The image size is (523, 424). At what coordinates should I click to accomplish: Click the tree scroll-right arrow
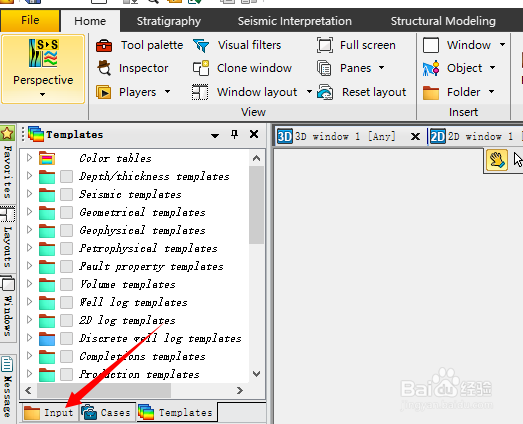(x=239, y=390)
